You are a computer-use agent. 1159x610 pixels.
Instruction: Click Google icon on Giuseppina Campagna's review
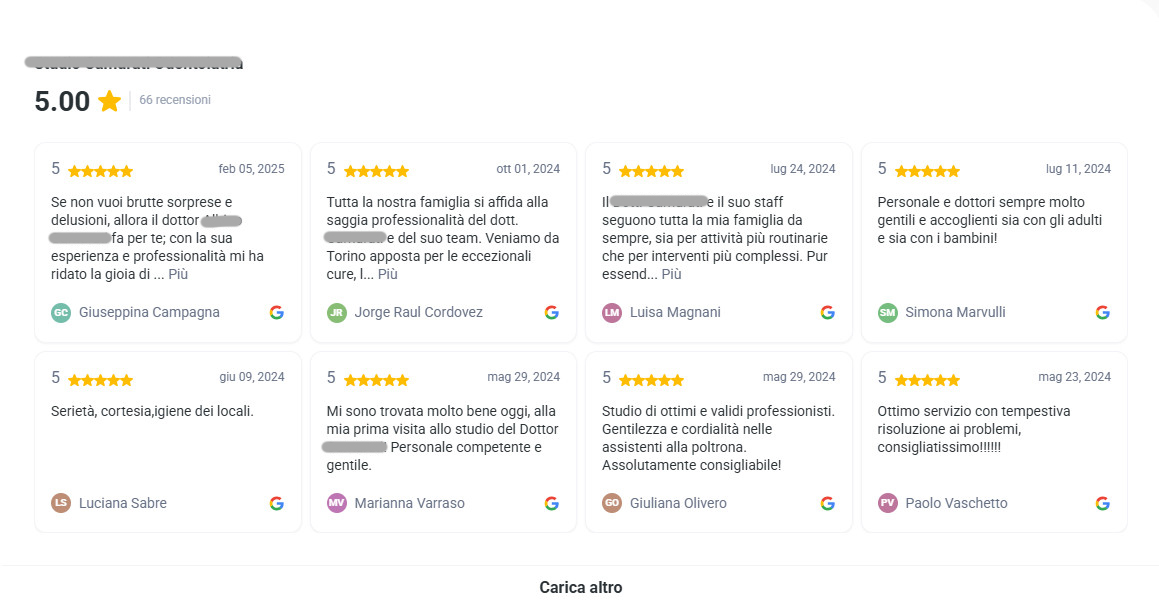pos(277,312)
